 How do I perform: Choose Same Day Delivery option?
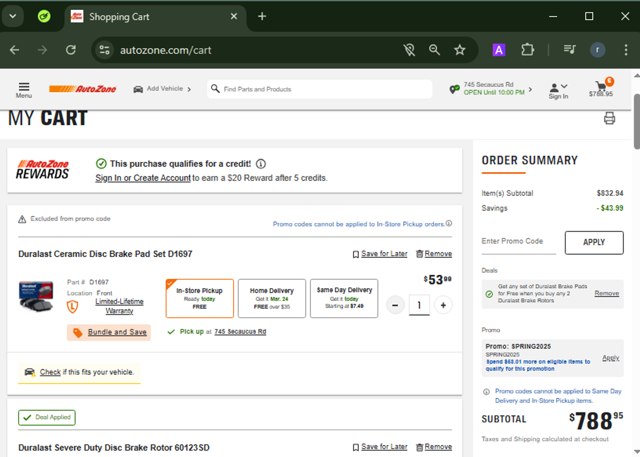pos(344,298)
